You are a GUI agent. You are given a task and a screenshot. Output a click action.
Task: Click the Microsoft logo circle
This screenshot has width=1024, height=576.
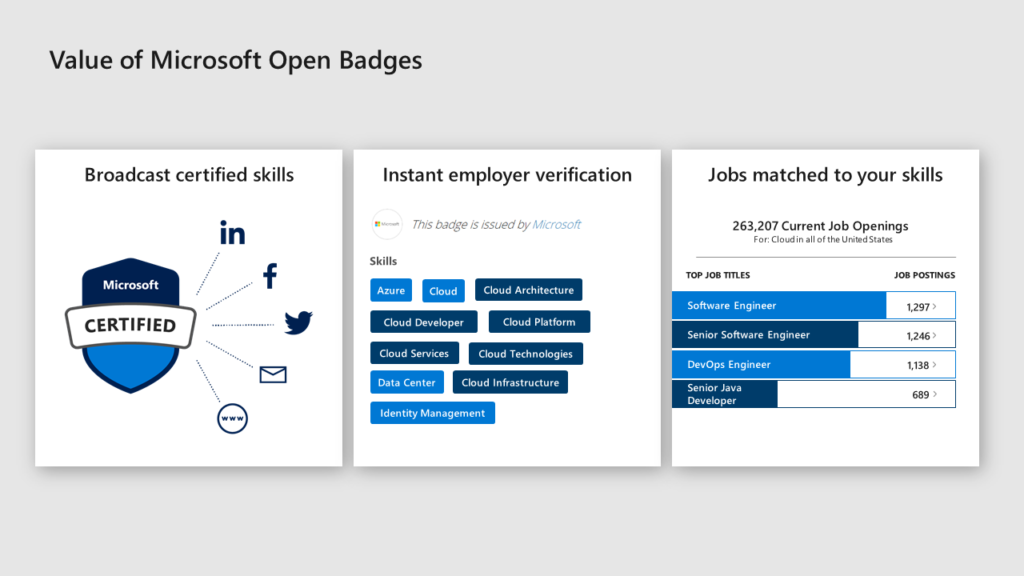click(x=387, y=224)
